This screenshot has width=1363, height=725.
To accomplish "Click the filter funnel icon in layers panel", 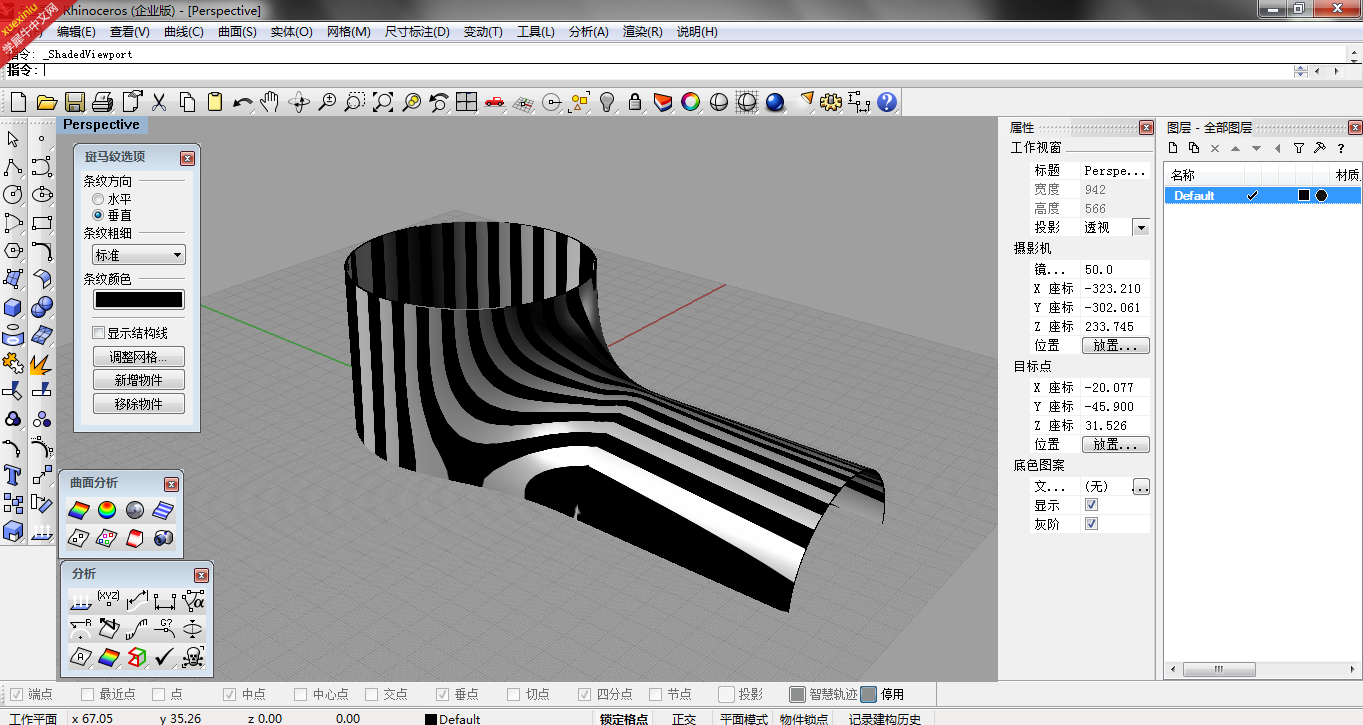I will 1299,148.
